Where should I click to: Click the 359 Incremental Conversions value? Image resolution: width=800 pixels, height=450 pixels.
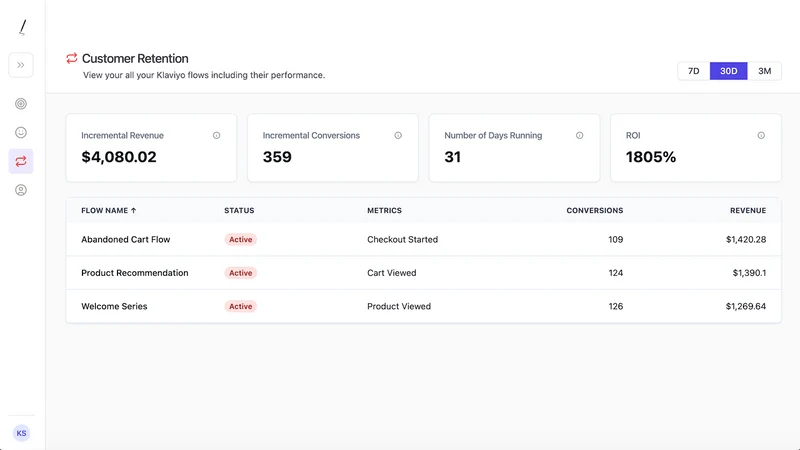click(277, 157)
